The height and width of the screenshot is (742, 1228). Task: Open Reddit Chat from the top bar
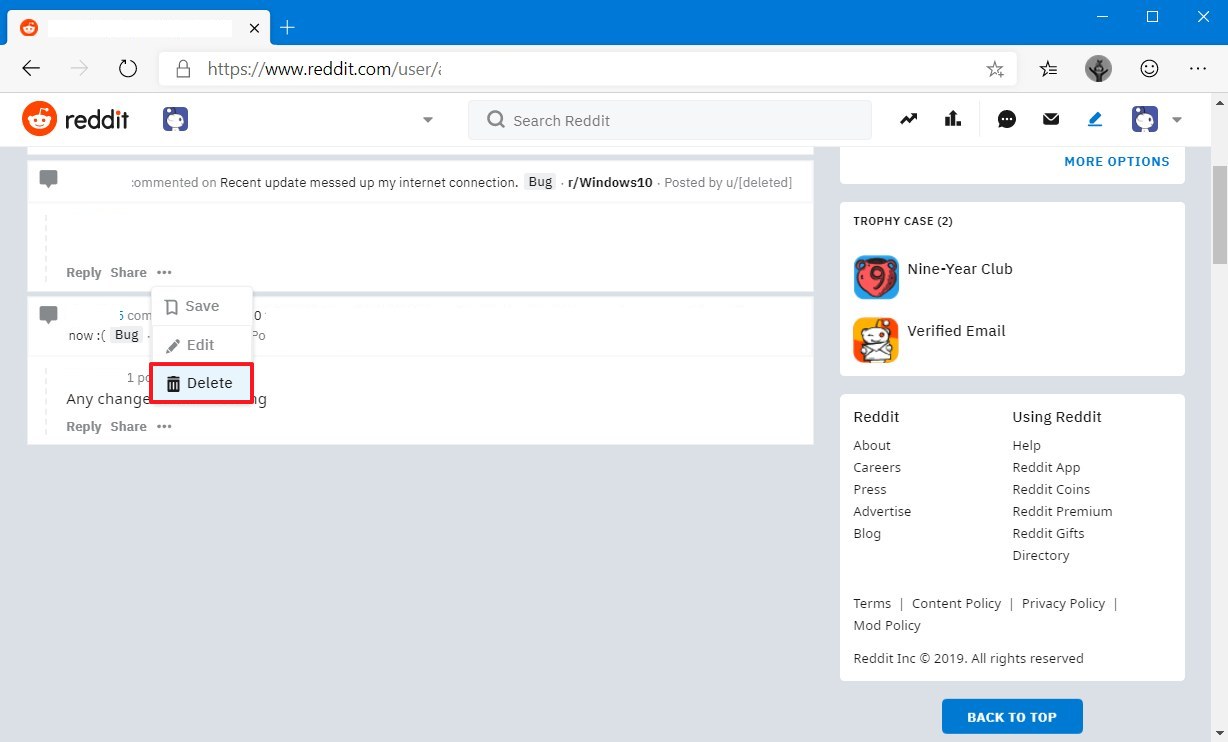[x=1006, y=119]
